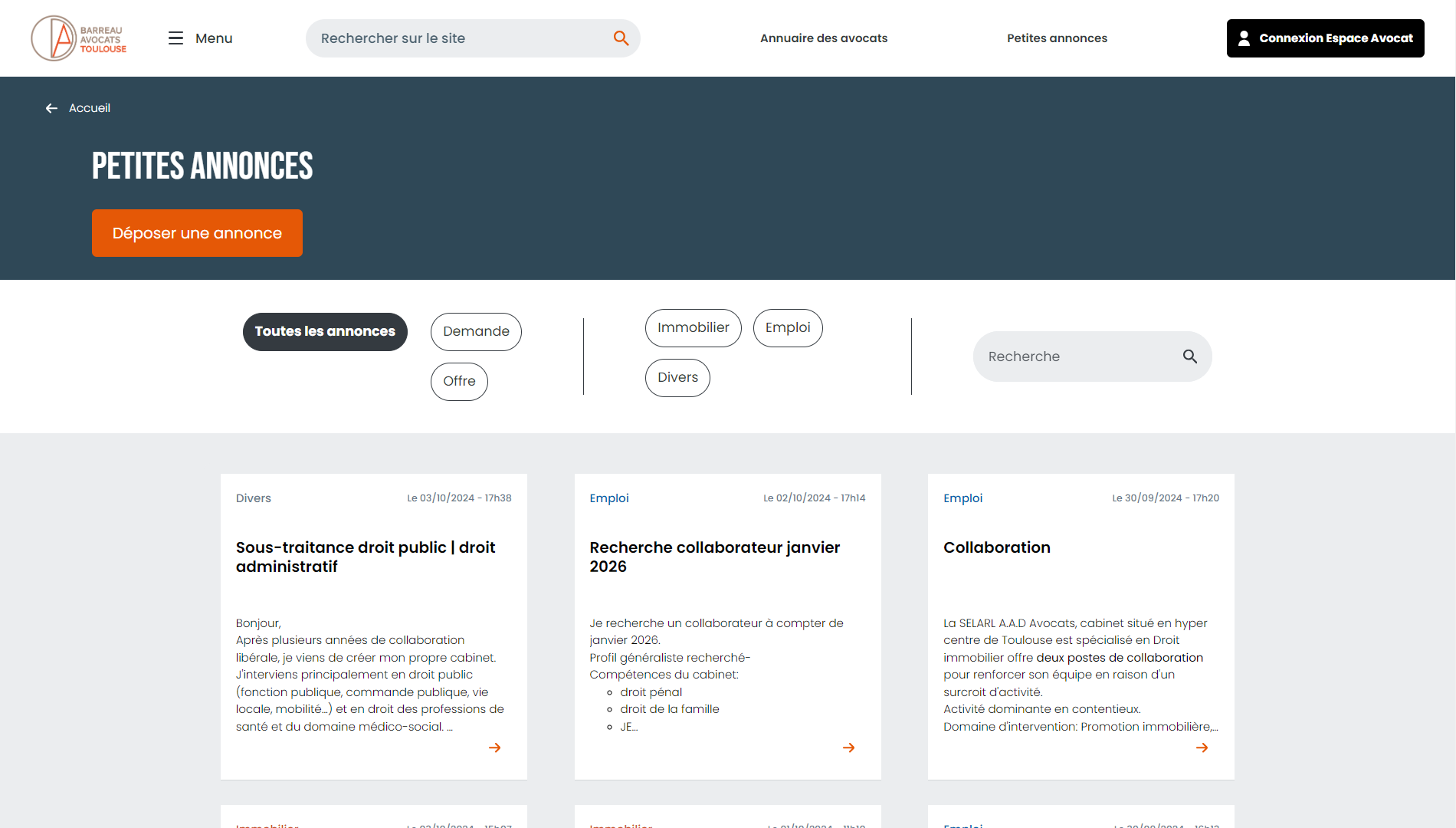Image resolution: width=1456 pixels, height=828 pixels.
Task: Click the PETITES ANNONCES page heading
Action: tap(202, 166)
